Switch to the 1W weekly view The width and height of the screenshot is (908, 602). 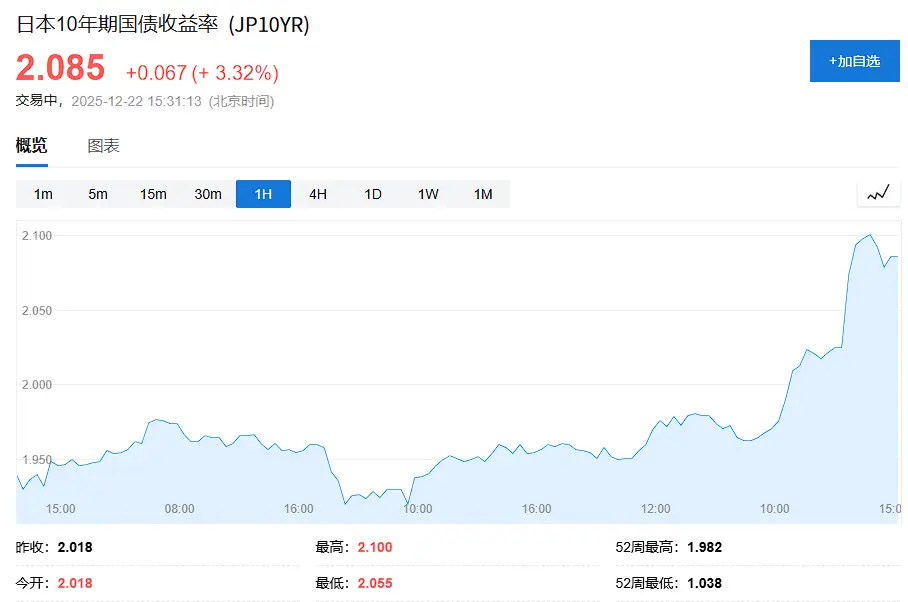coord(427,194)
